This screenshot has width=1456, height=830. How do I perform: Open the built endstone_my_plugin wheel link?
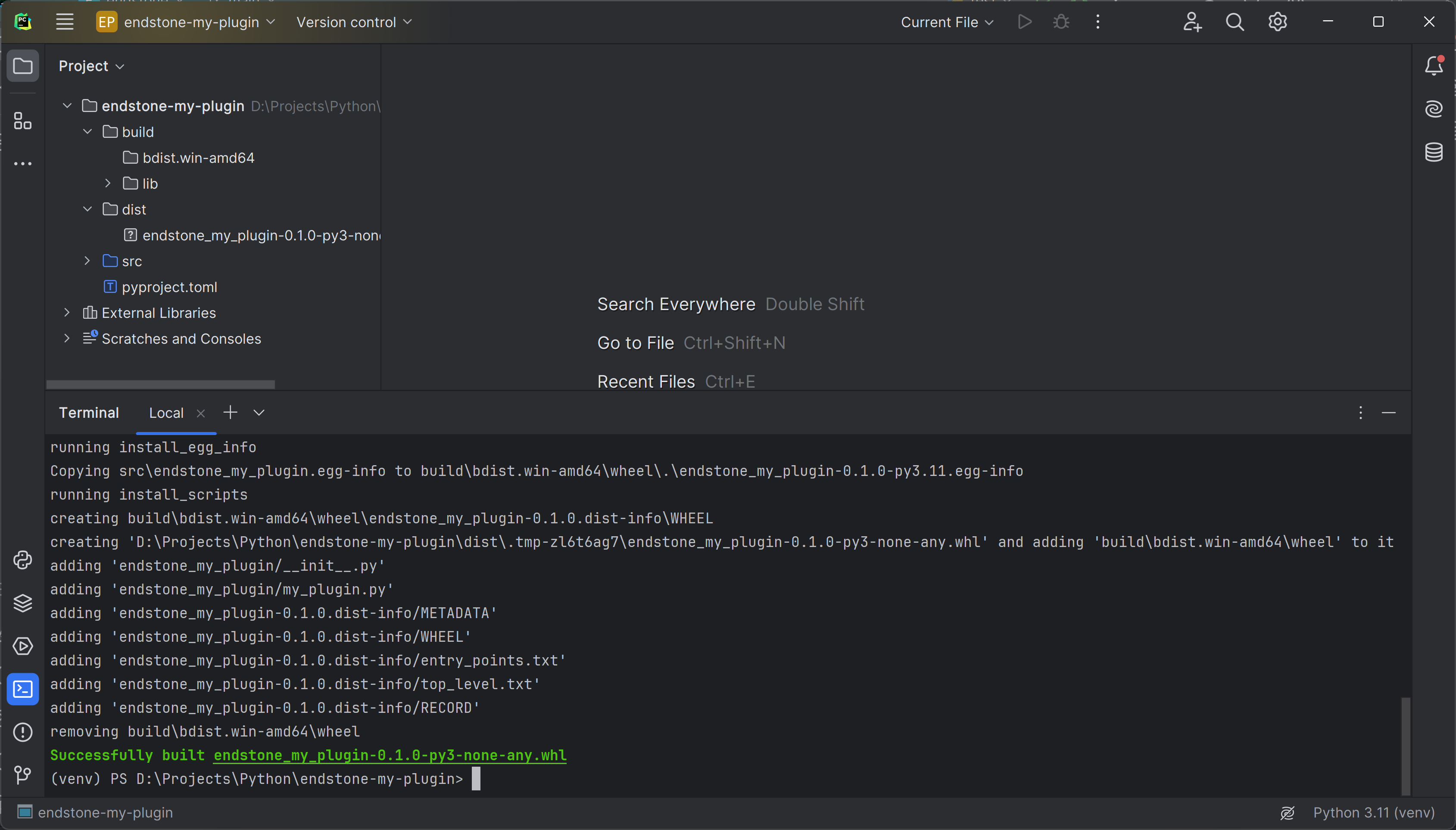tap(390, 755)
